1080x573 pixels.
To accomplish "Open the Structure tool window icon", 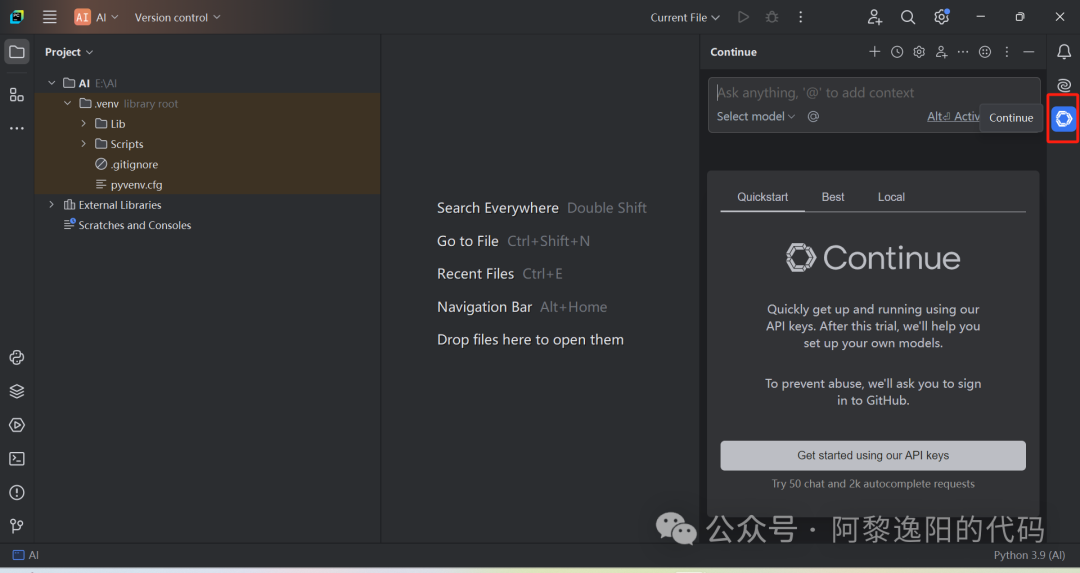I will click(17, 94).
